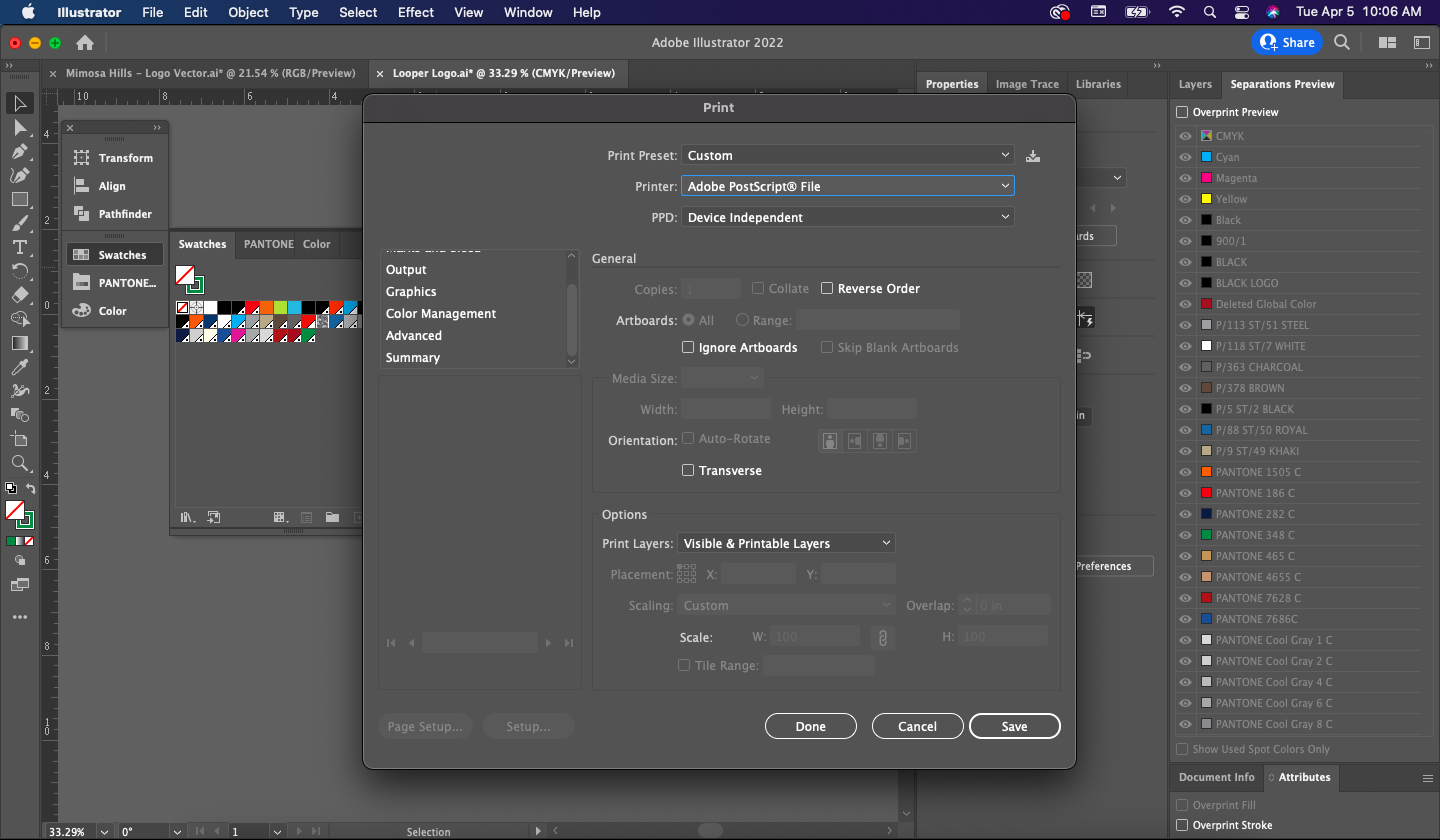Select the Rotate tool
Screen dimensions: 1440x840
click(x=19, y=271)
